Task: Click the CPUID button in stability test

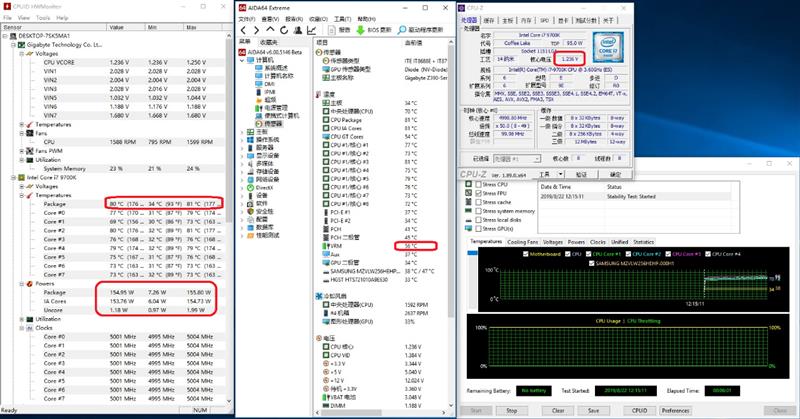Action: click(x=639, y=410)
